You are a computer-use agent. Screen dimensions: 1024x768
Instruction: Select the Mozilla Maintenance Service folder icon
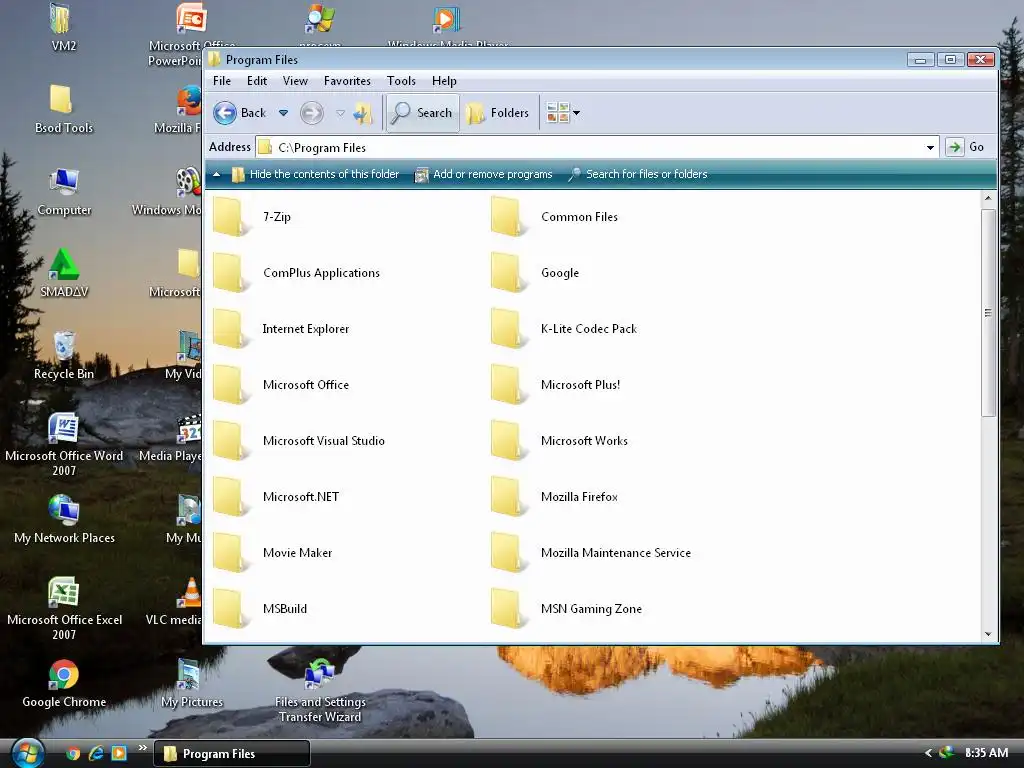(x=508, y=553)
